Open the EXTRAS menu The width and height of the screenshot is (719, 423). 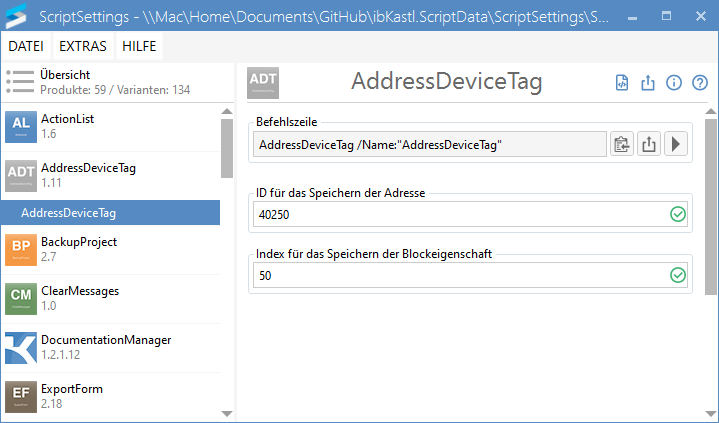click(x=82, y=46)
